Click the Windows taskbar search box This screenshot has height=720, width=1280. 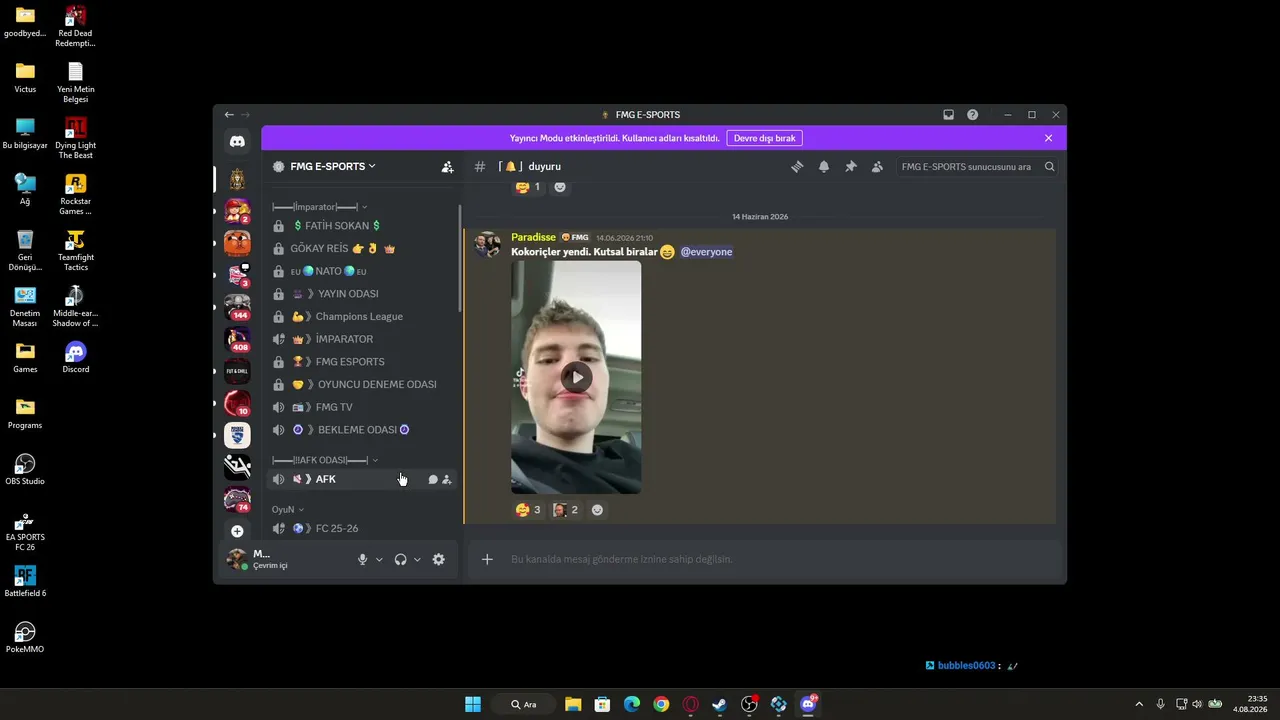point(525,704)
